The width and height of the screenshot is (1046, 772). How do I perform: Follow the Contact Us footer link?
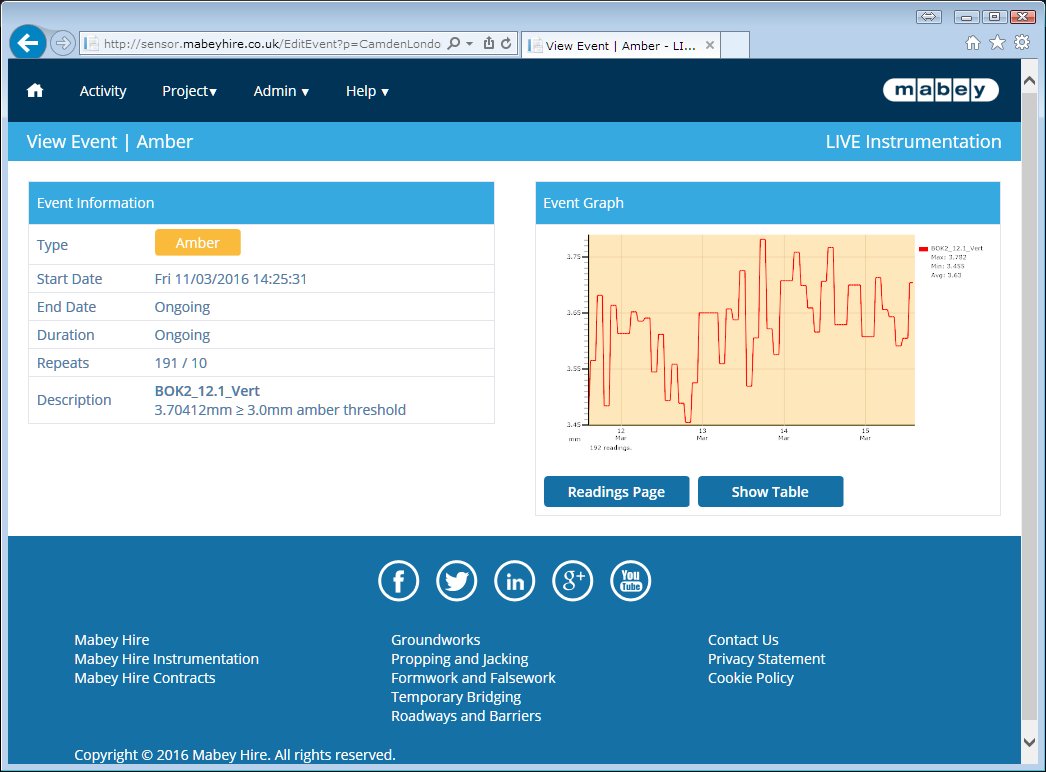click(x=743, y=640)
